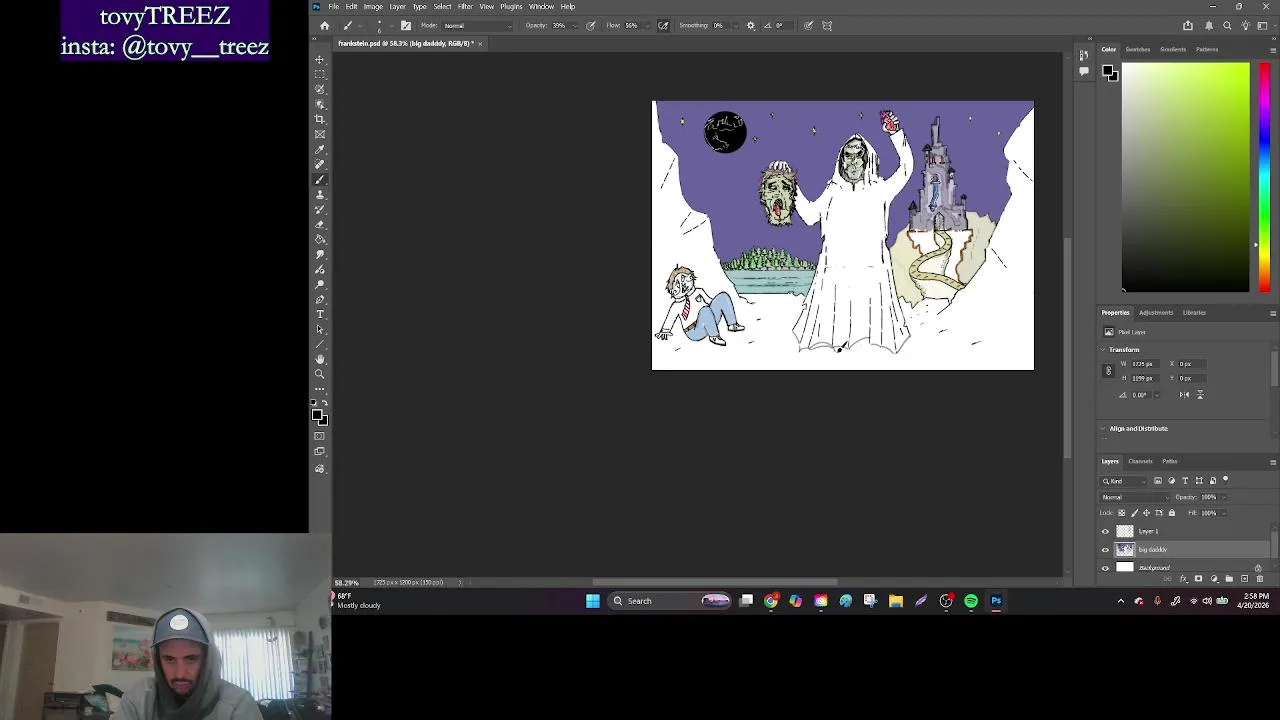Select the Crop tool

320,119
